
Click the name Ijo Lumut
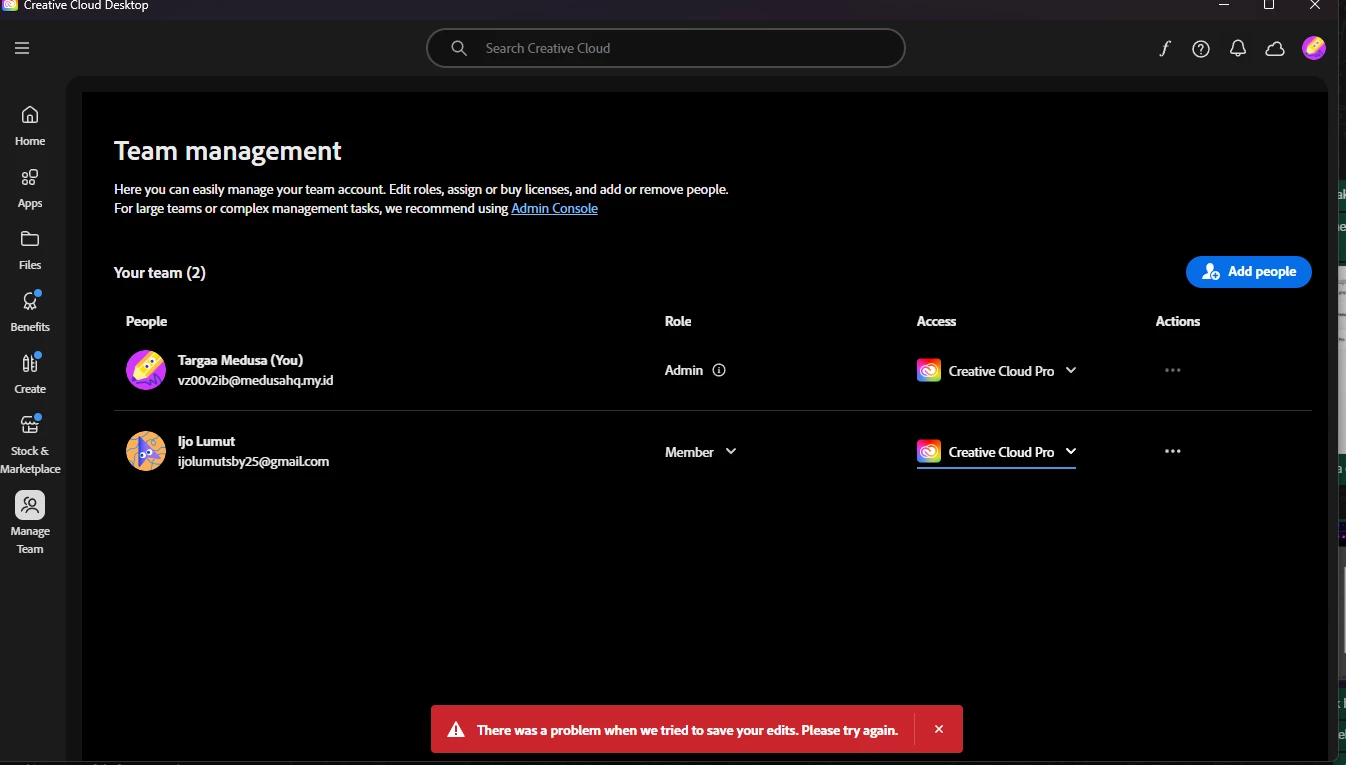207,441
